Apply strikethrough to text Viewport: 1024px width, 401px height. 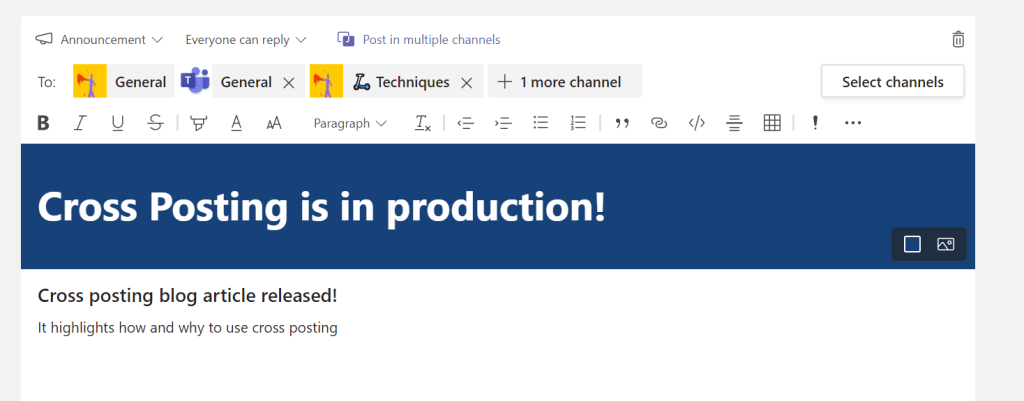tap(154, 123)
